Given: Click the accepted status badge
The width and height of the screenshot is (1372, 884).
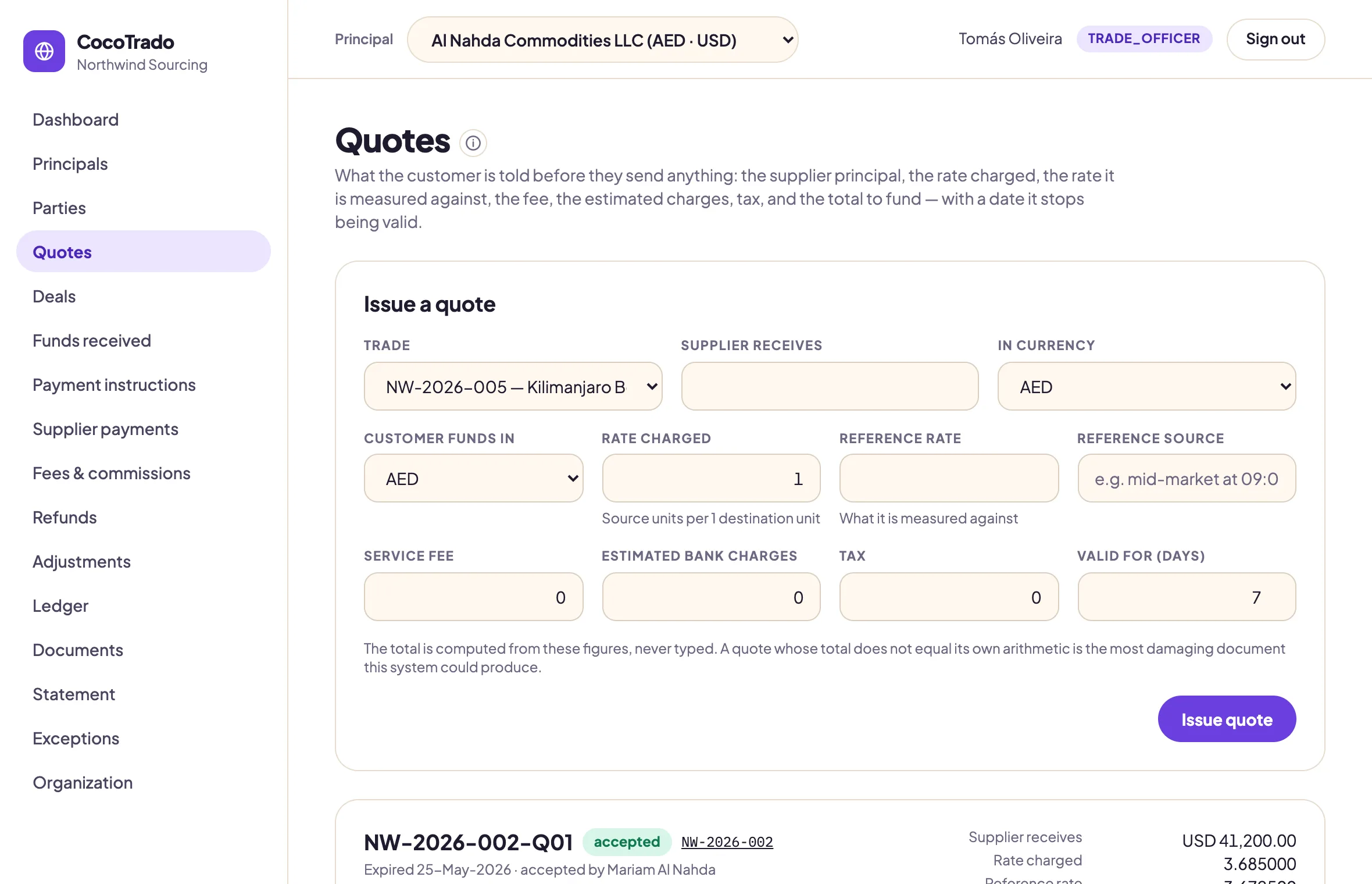Looking at the screenshot, I should tap(627, 842).
